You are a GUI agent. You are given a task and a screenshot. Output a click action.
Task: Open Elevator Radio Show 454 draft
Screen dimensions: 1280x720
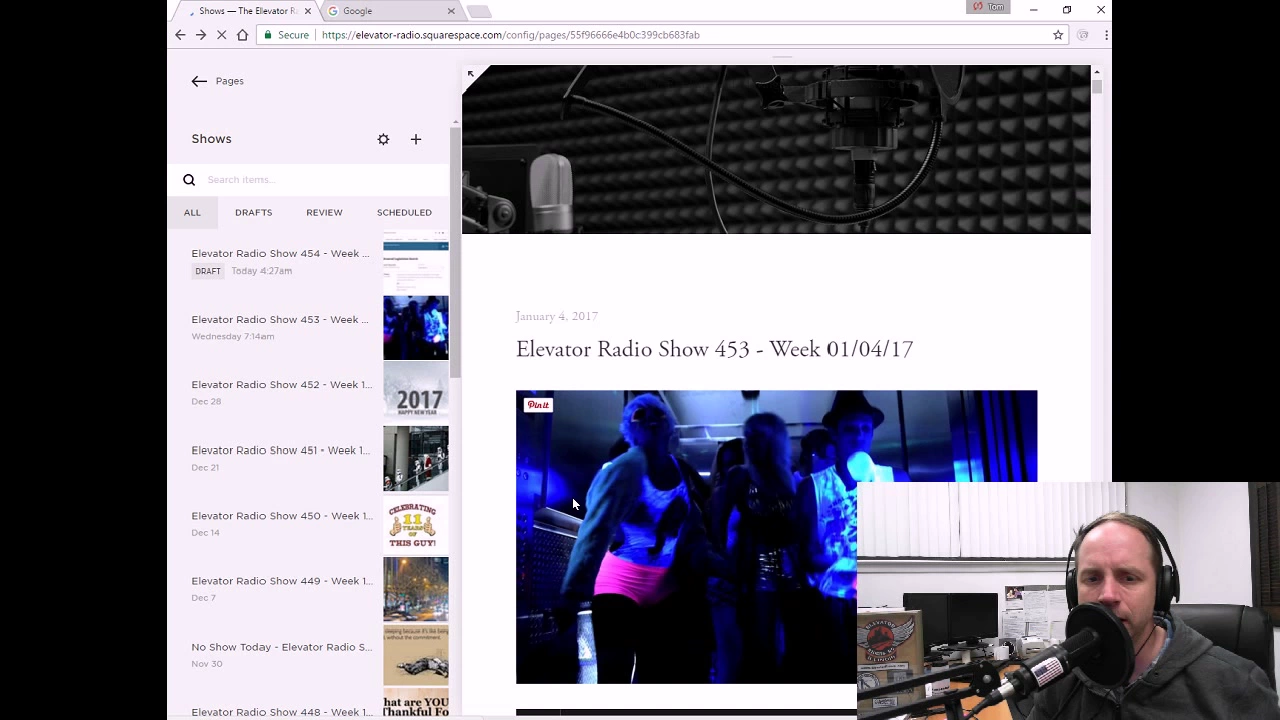coord(308,262)
